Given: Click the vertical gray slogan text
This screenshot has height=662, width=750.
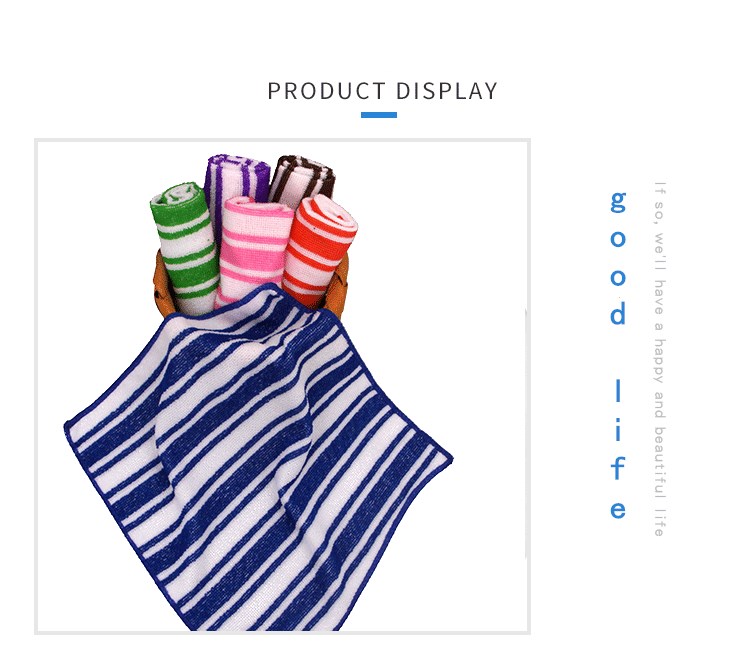Looking at the screenshot, I should 660,359.
